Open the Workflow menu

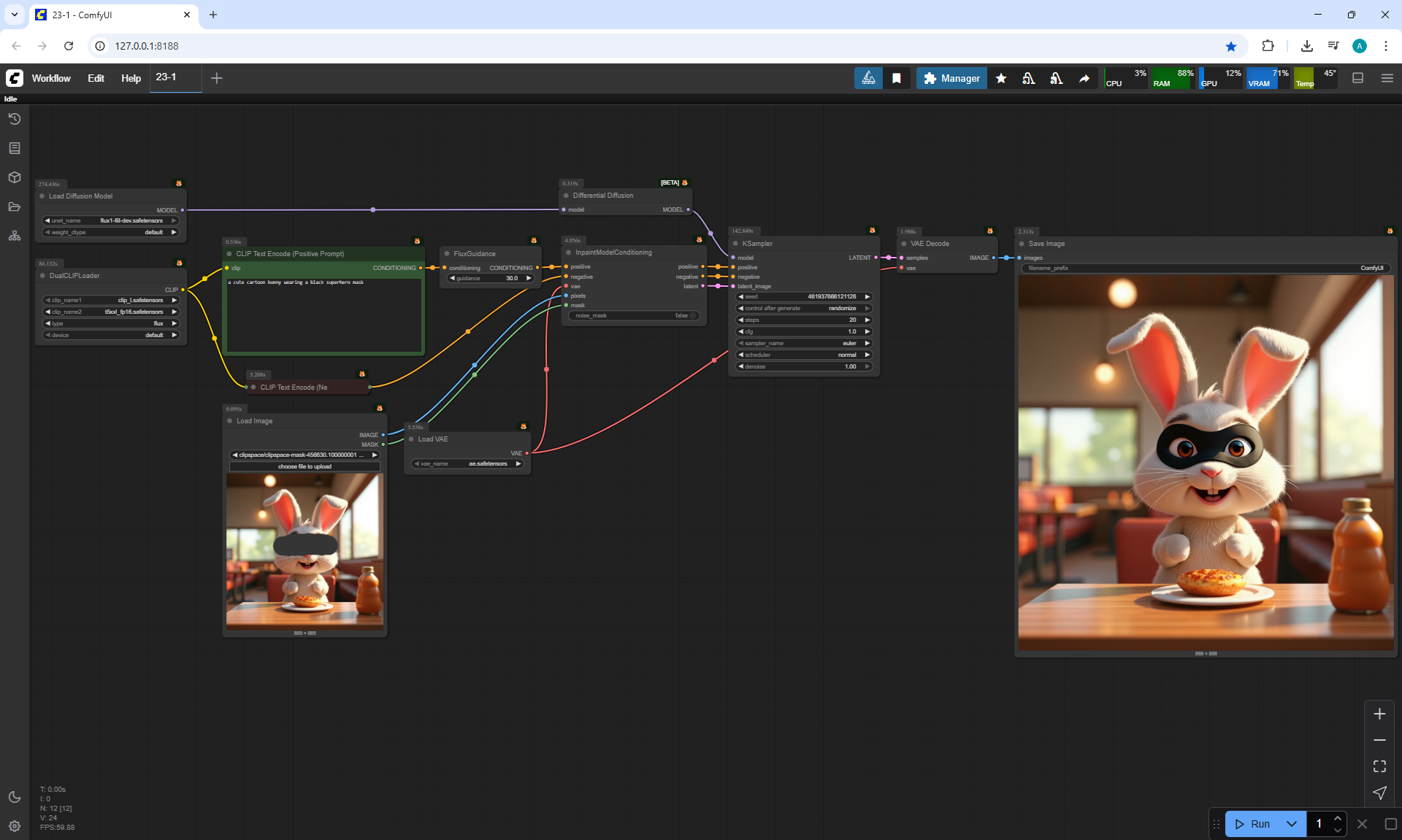tap(51, 78)
